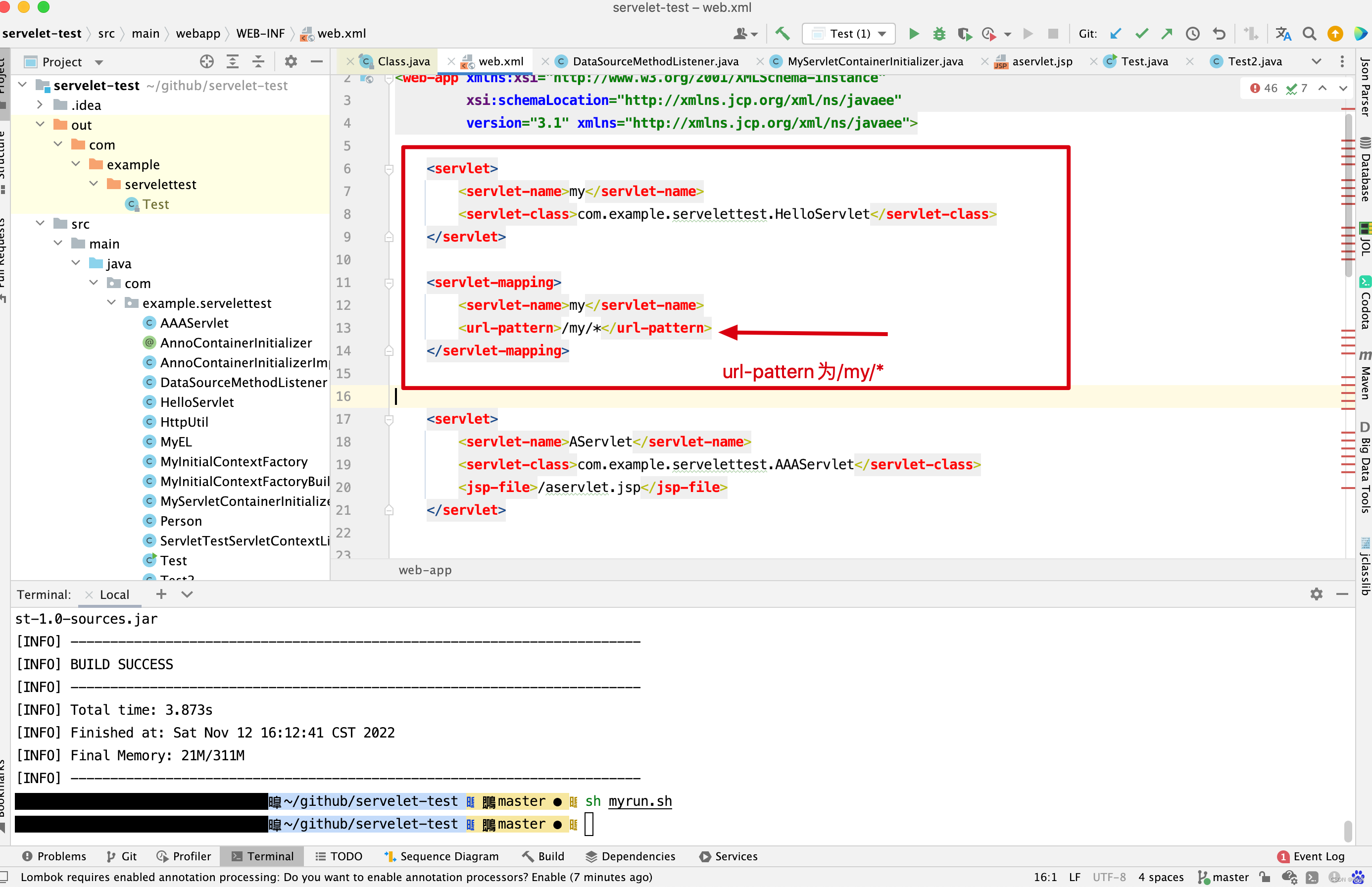Image resolution: width=1372 pixels, height=887 pixels.
Task: Click the green Run button
Action: click(914, 34)
